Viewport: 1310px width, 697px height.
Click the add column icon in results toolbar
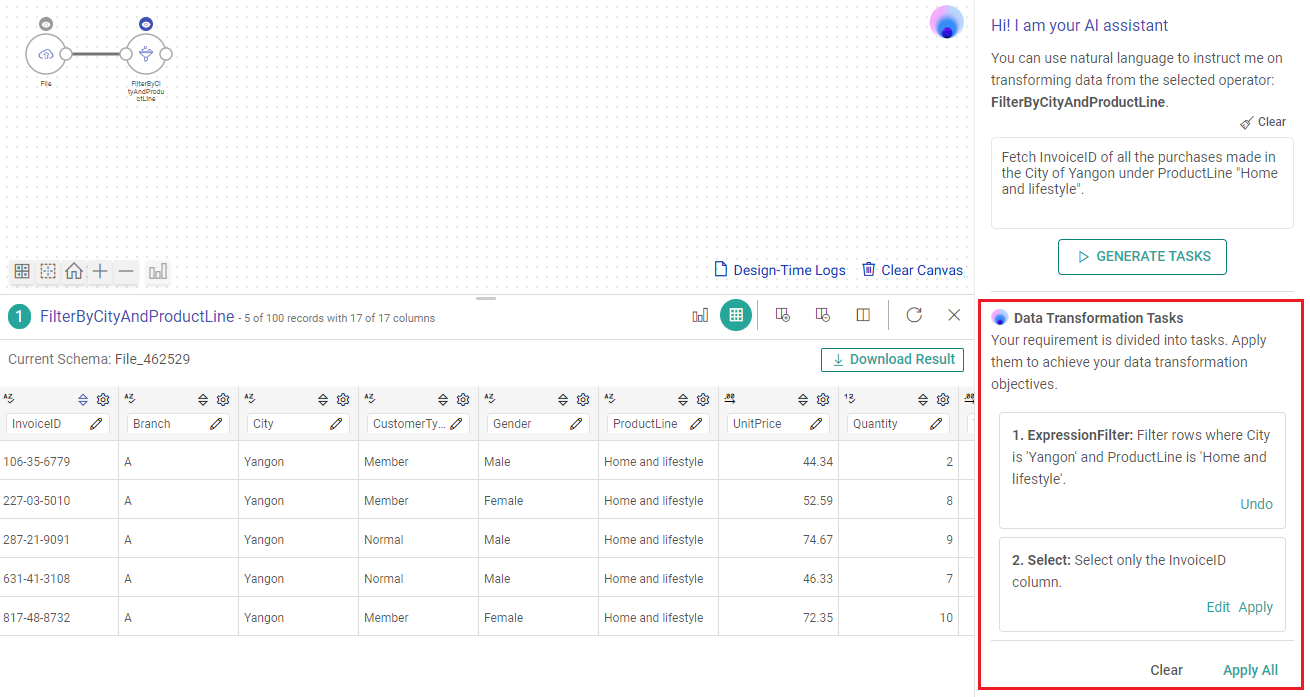coord(784,315)
